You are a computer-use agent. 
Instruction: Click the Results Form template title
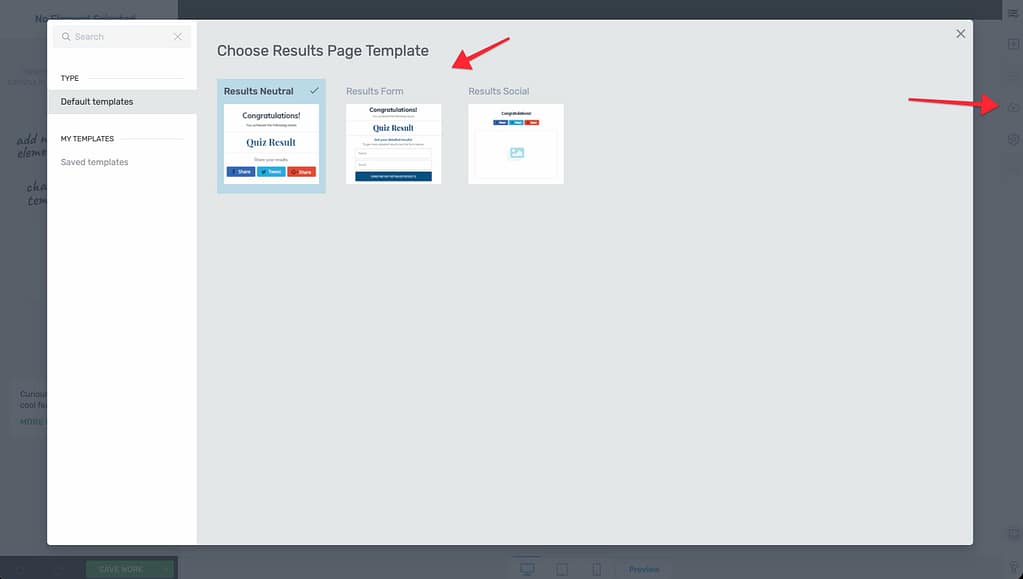pos(375,91)
